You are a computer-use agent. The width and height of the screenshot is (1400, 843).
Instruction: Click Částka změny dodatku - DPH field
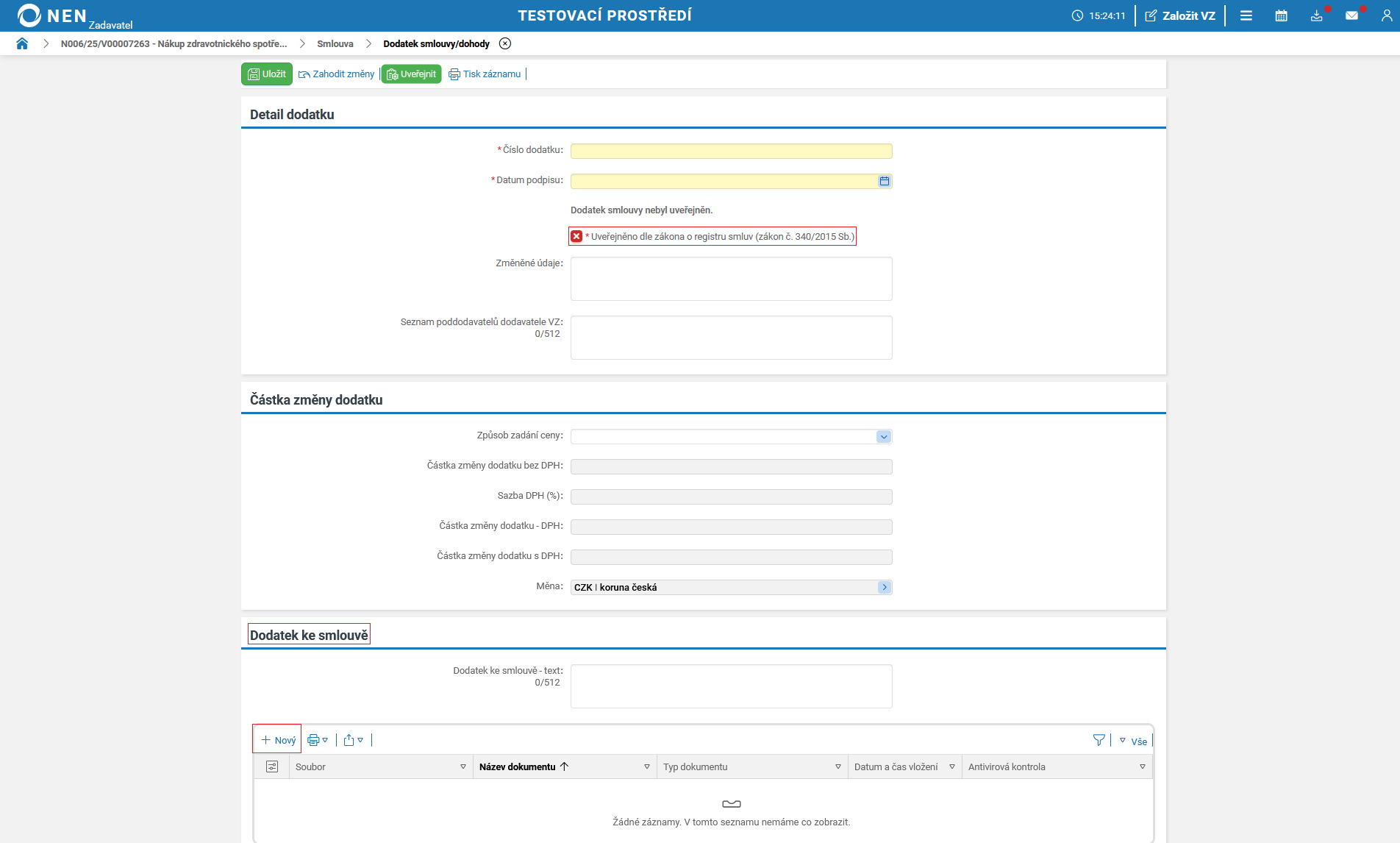pyautogui.click(x=731, y=527)
